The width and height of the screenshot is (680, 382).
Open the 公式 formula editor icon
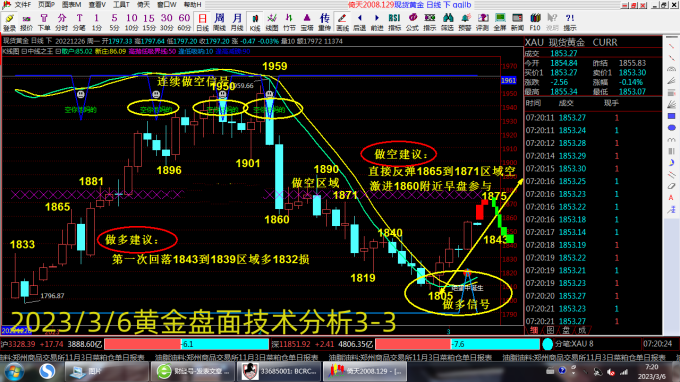412,22
